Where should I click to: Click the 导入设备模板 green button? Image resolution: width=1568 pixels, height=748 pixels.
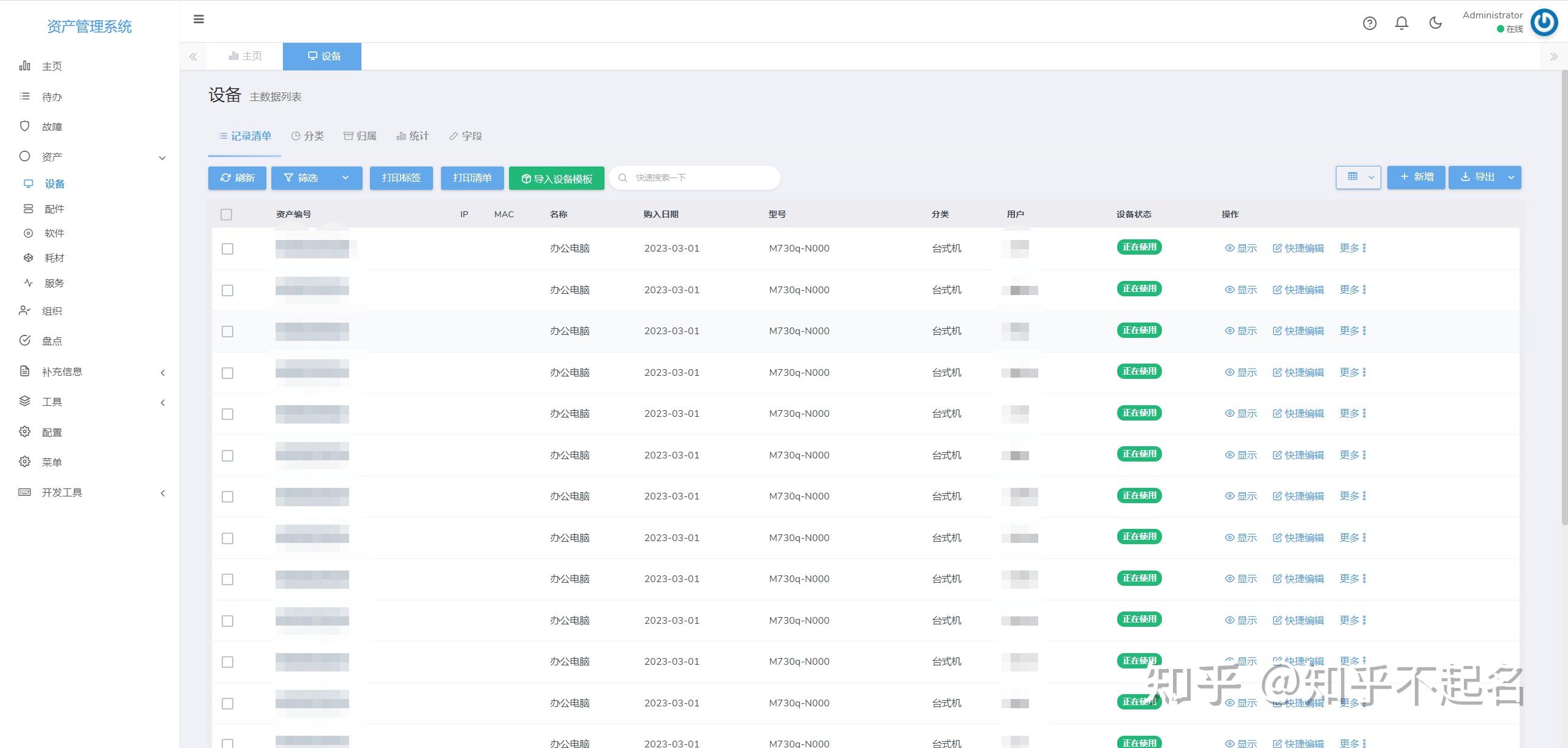pos(556,179)
